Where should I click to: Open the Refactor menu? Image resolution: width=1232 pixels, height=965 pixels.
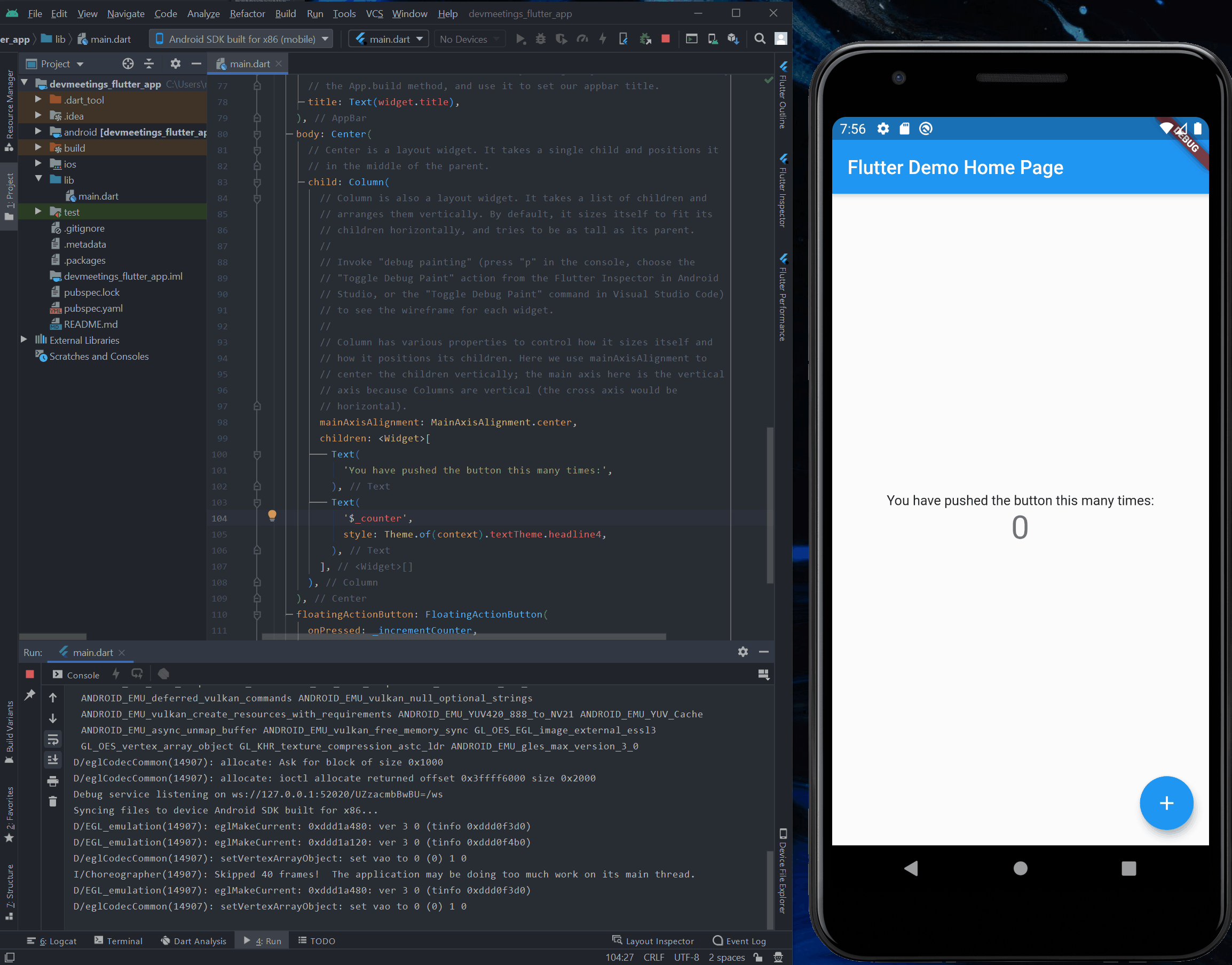click(x=247, y=13)
